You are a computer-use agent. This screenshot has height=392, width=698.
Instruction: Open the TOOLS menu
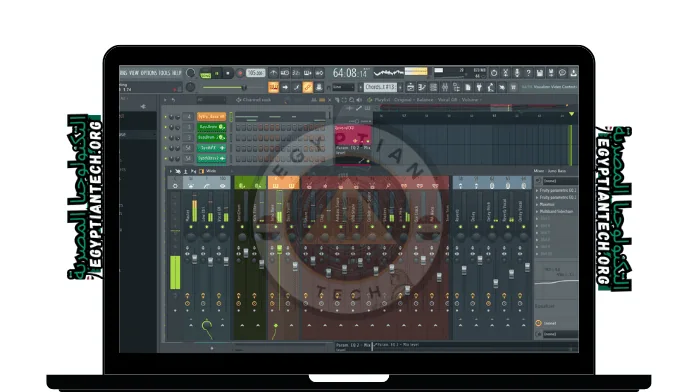164,73
